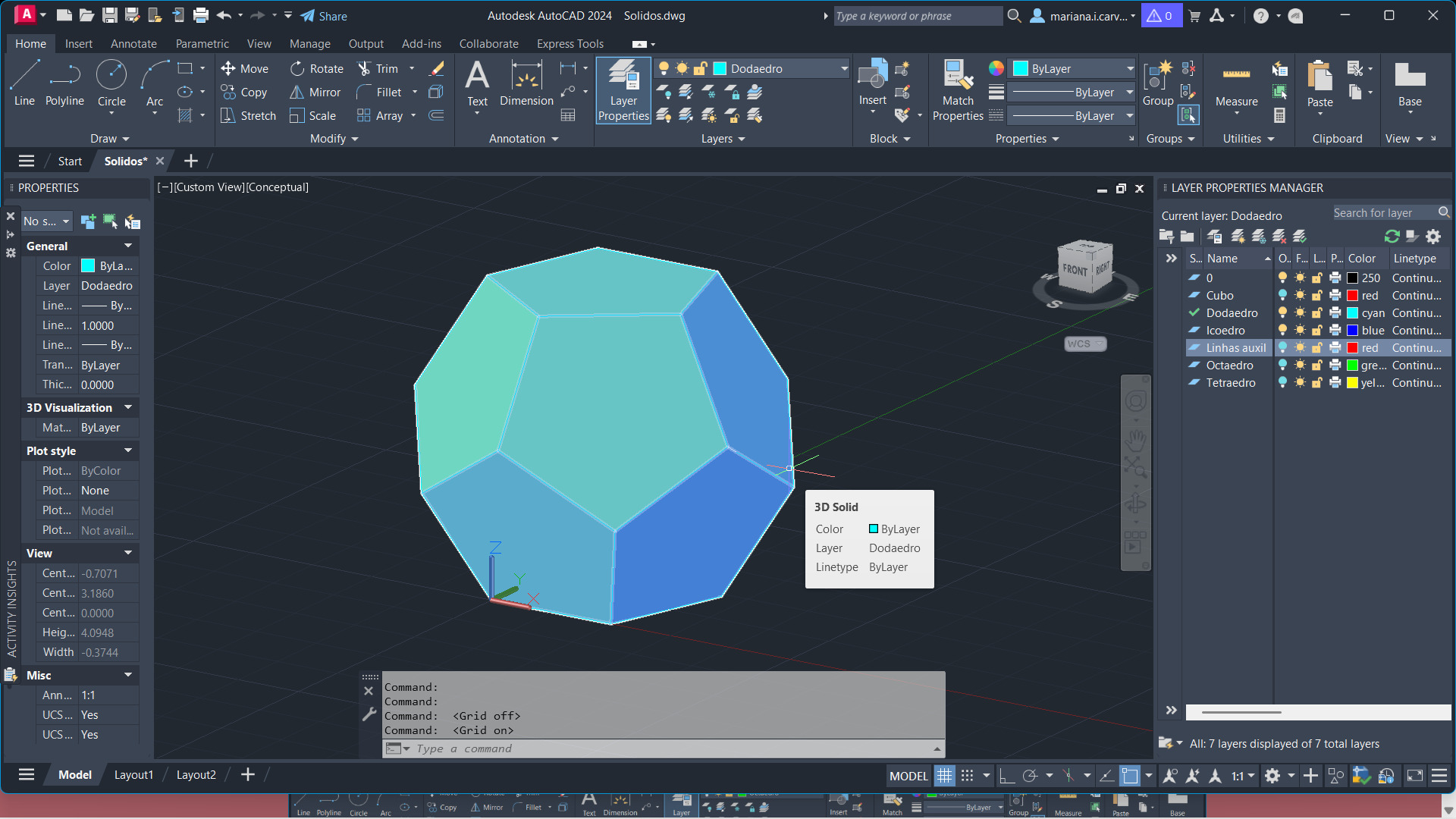Toggle grid display in status bar
This screenshot has height=819, width=1456.
944,776
